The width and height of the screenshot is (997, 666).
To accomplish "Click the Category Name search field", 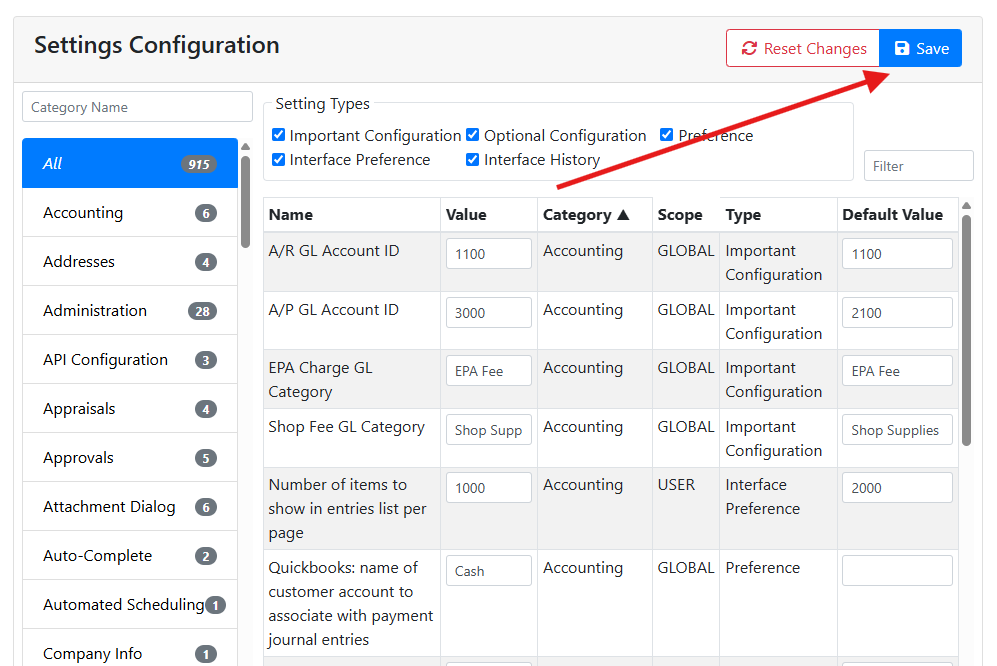I will click(x=137, y=107).
